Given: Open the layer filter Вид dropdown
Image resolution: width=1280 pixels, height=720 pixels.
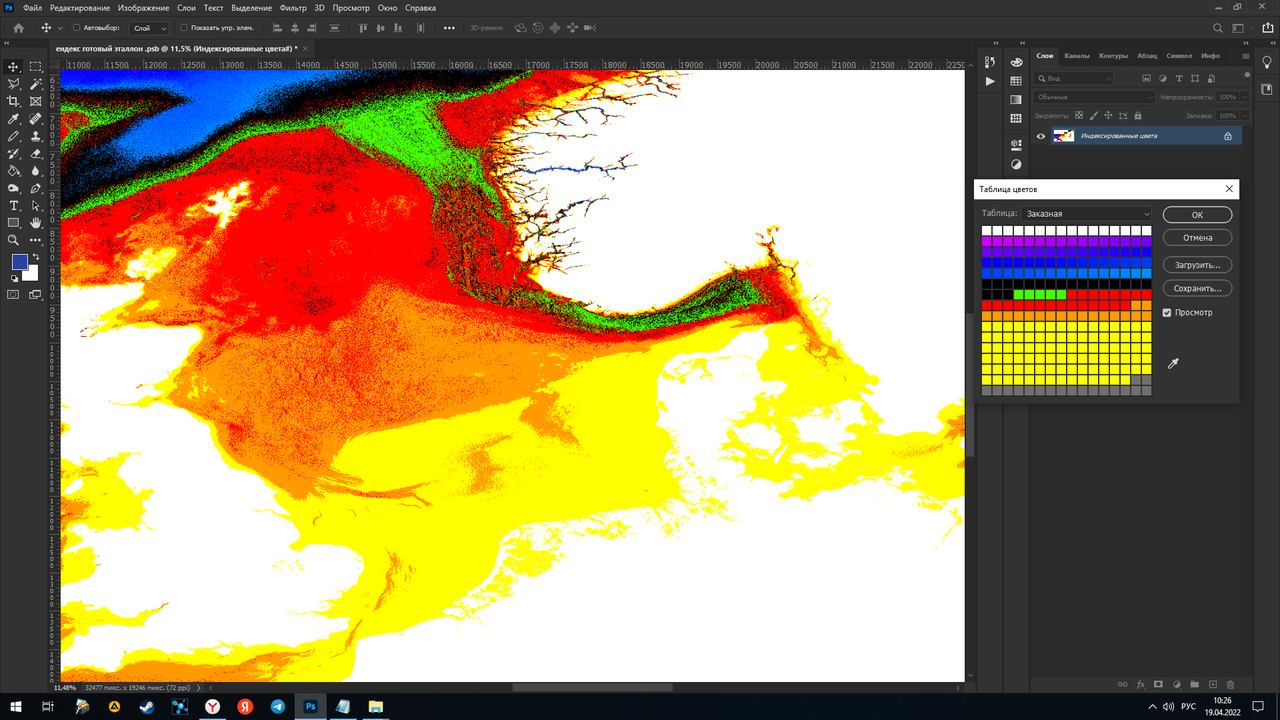Looking at the screenshot, I should click(x=1075, y=78).
